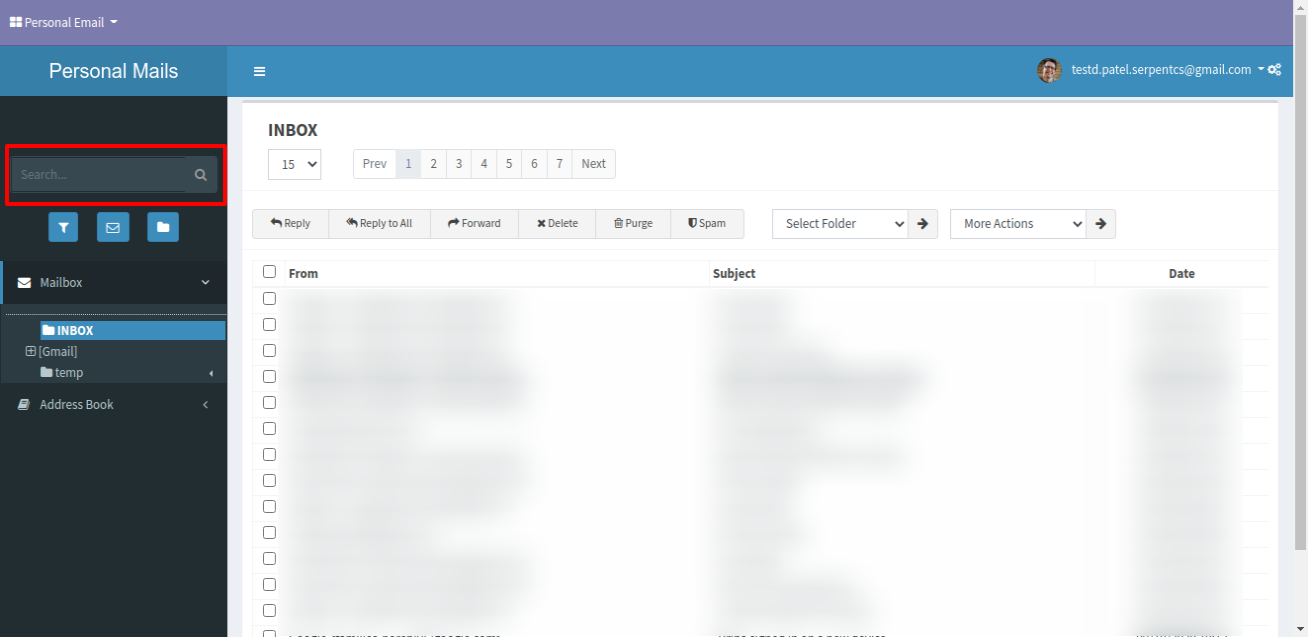1308x637 pixels.
Task: Check the select-all checkbox above the message list
Action: point(269,271)
